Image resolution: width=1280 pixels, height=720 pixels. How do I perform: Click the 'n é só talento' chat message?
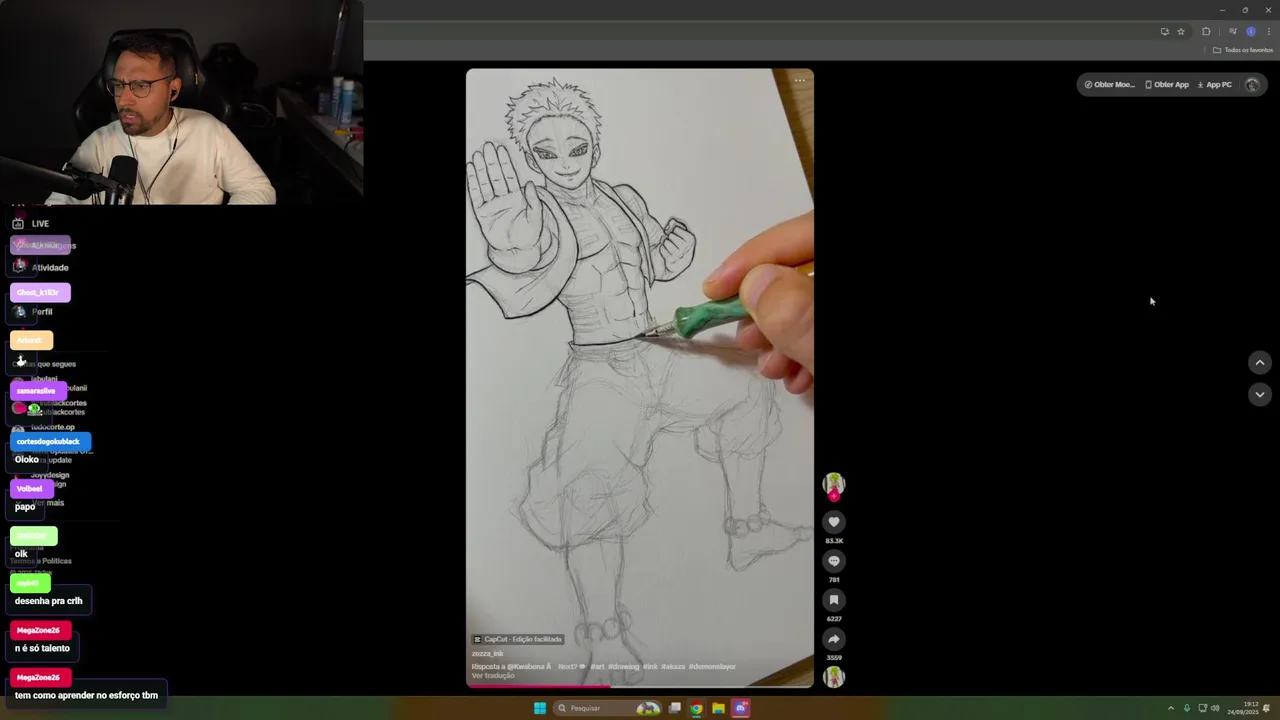[42, 648]
